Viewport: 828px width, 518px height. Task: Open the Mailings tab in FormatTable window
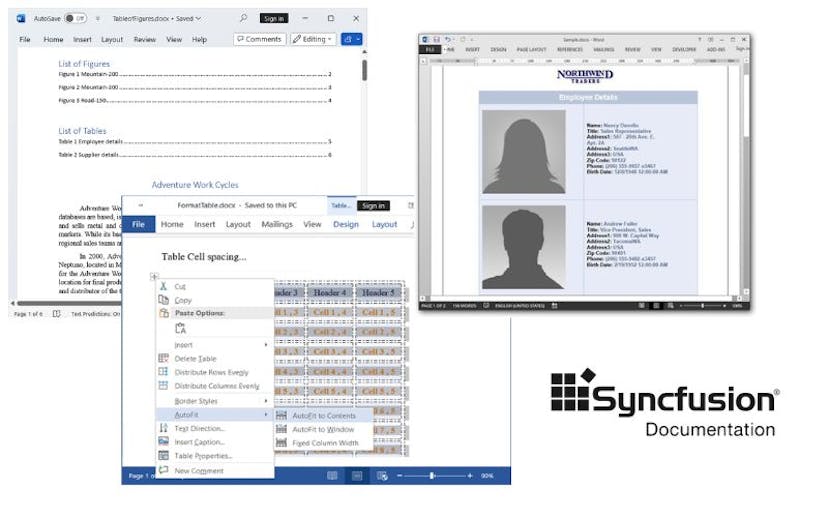click(x=277, y=225)
